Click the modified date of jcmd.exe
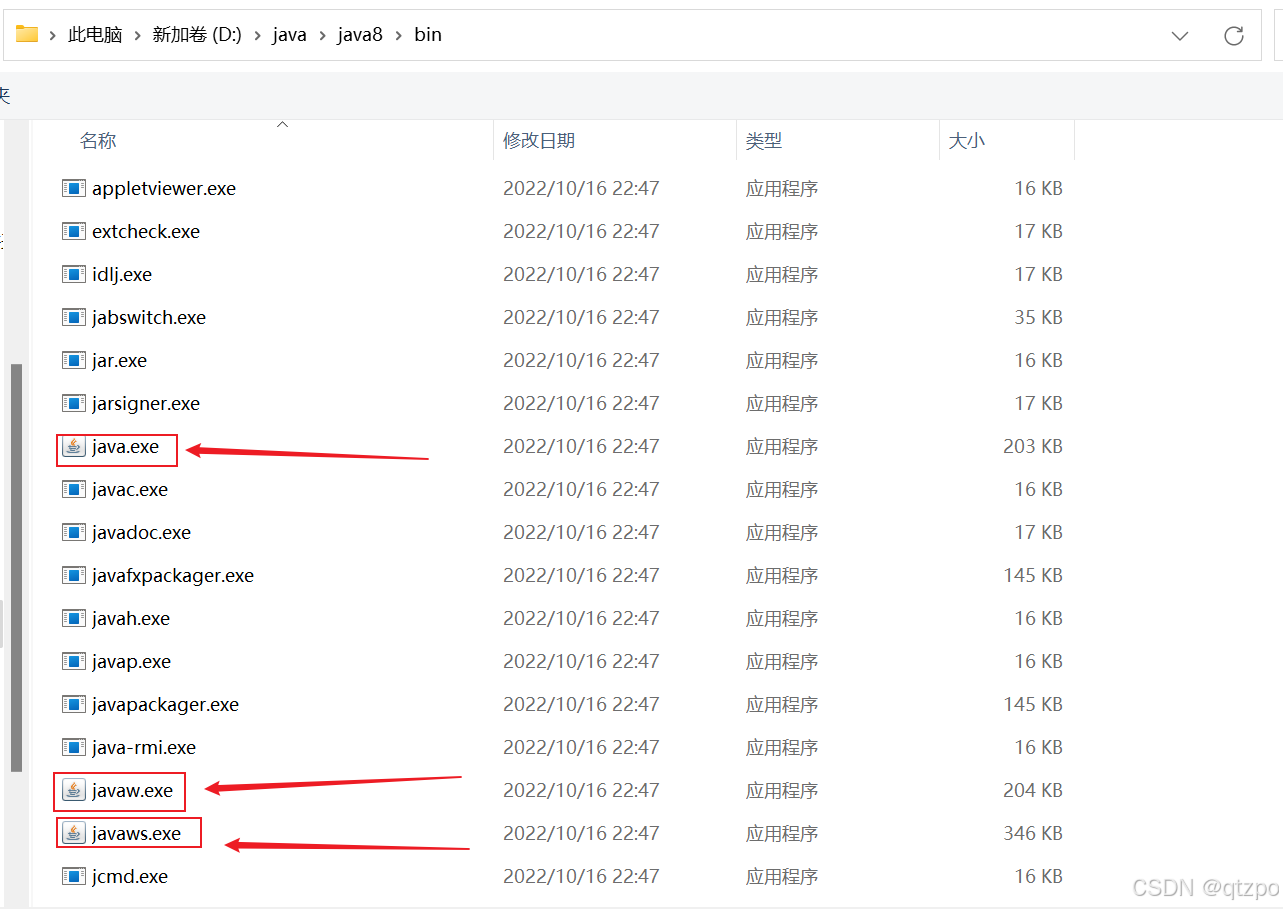Image resolution: width=1283 pixels, height=909 pixels. point(581,876)
